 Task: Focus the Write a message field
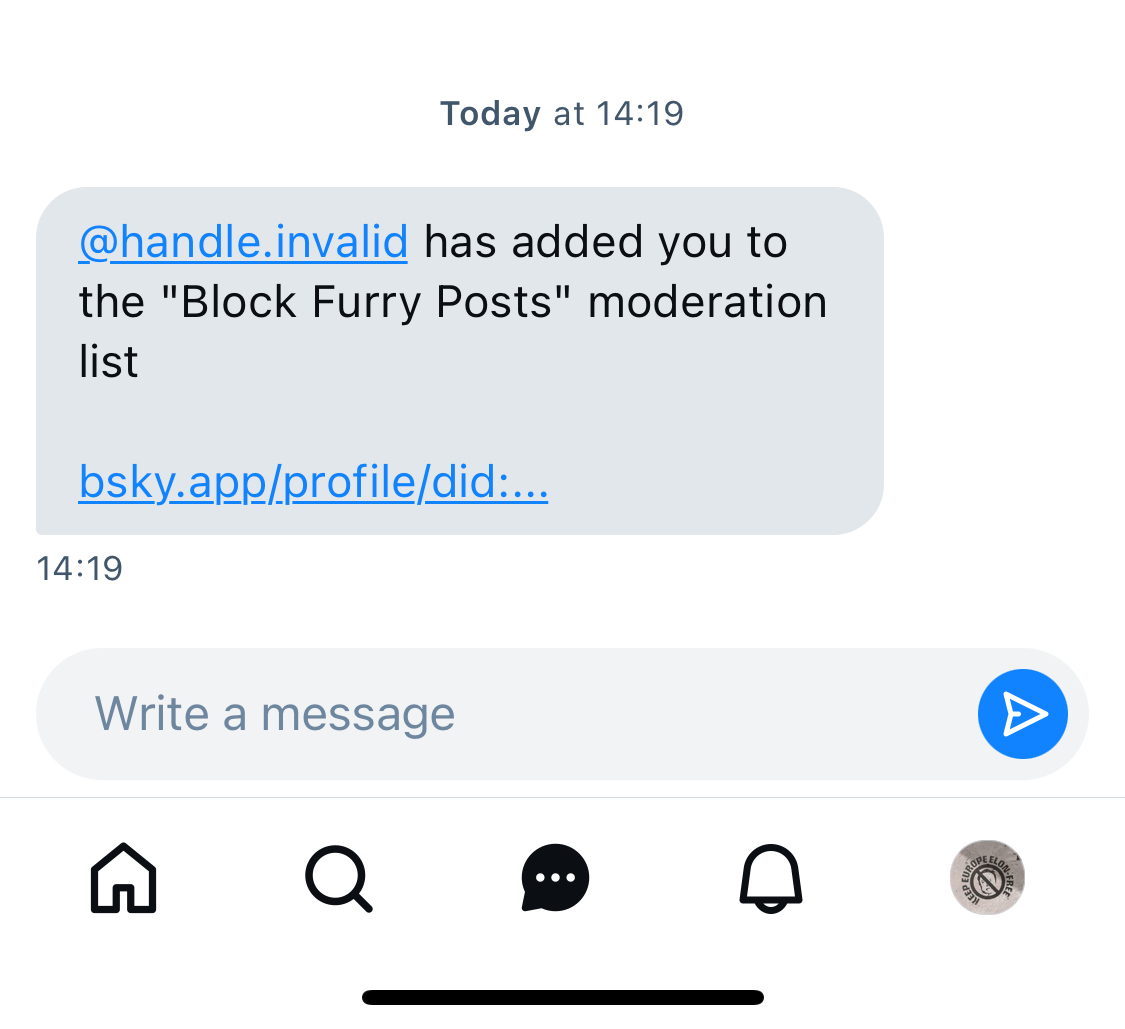500,714
